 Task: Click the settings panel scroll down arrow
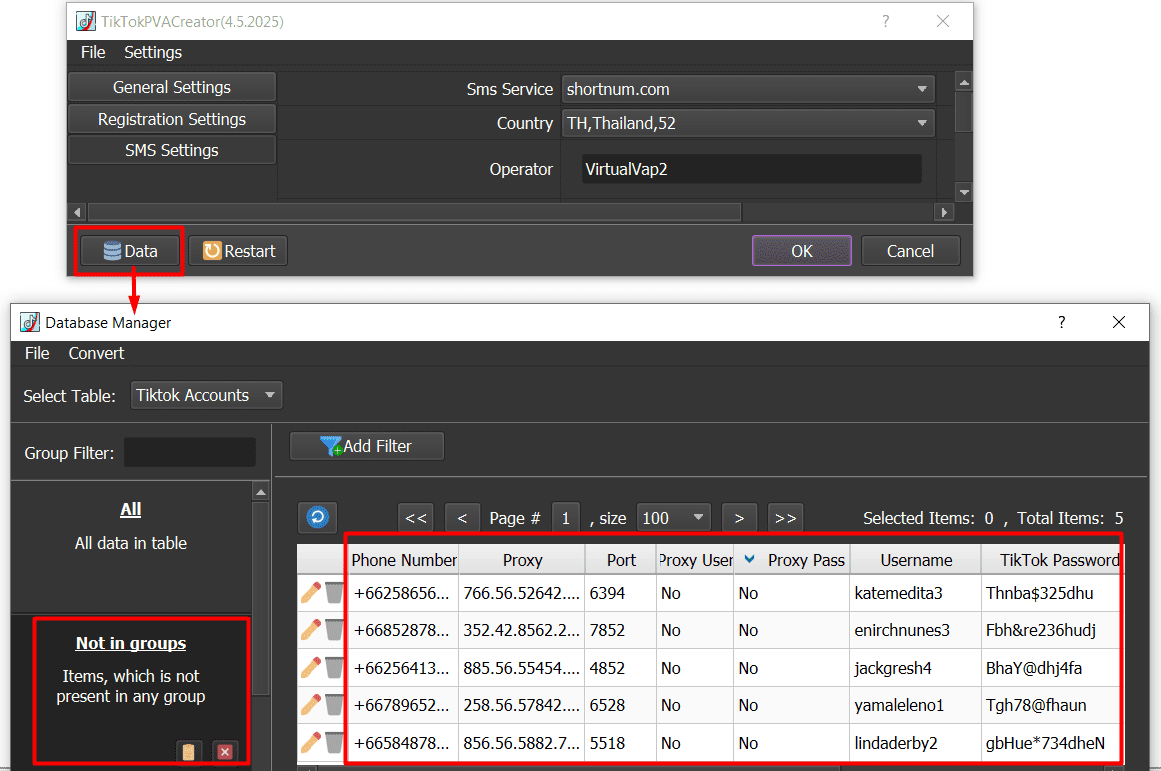pos(963,192)
